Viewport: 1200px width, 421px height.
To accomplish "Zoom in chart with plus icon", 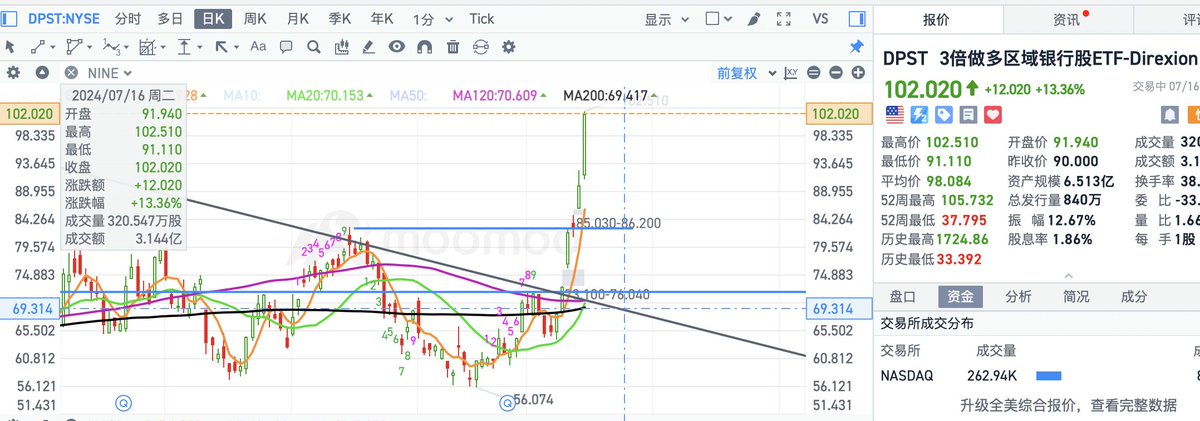I will [859, 72].
